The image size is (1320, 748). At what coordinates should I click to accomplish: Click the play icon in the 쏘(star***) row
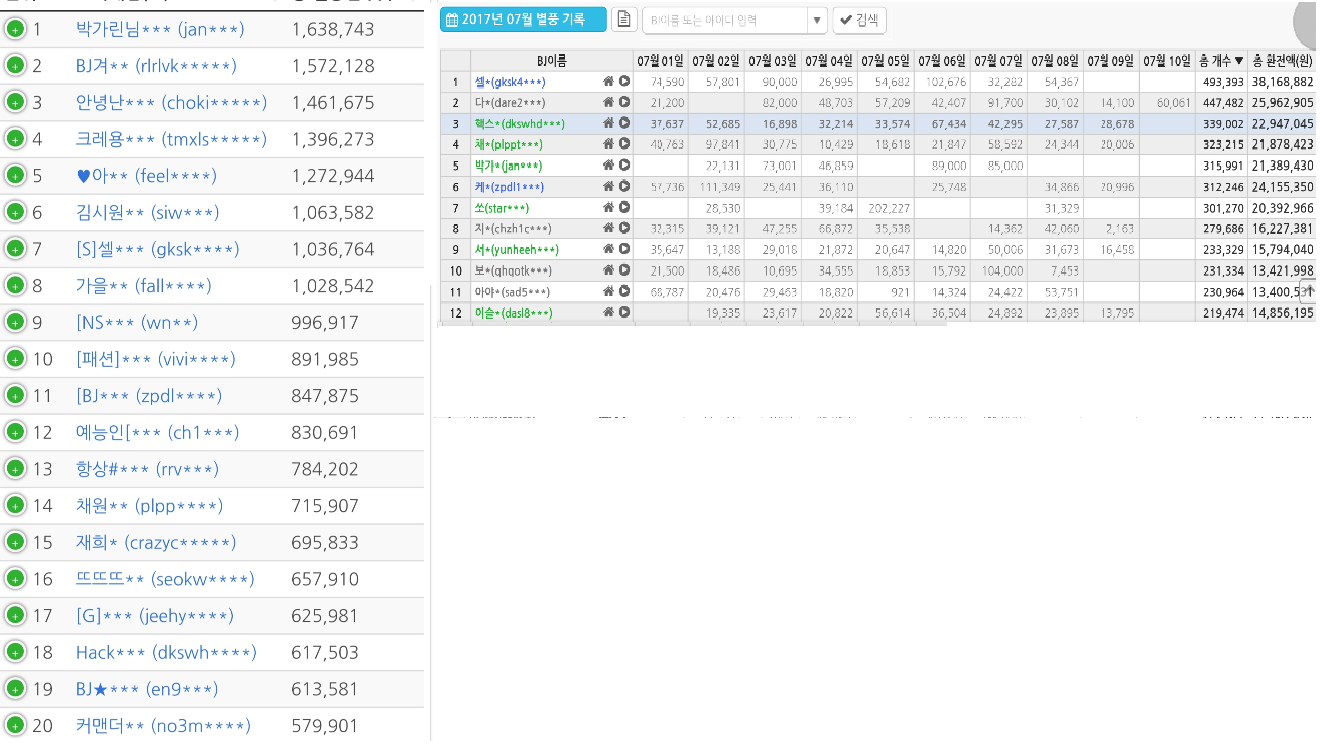pos(624,207)
